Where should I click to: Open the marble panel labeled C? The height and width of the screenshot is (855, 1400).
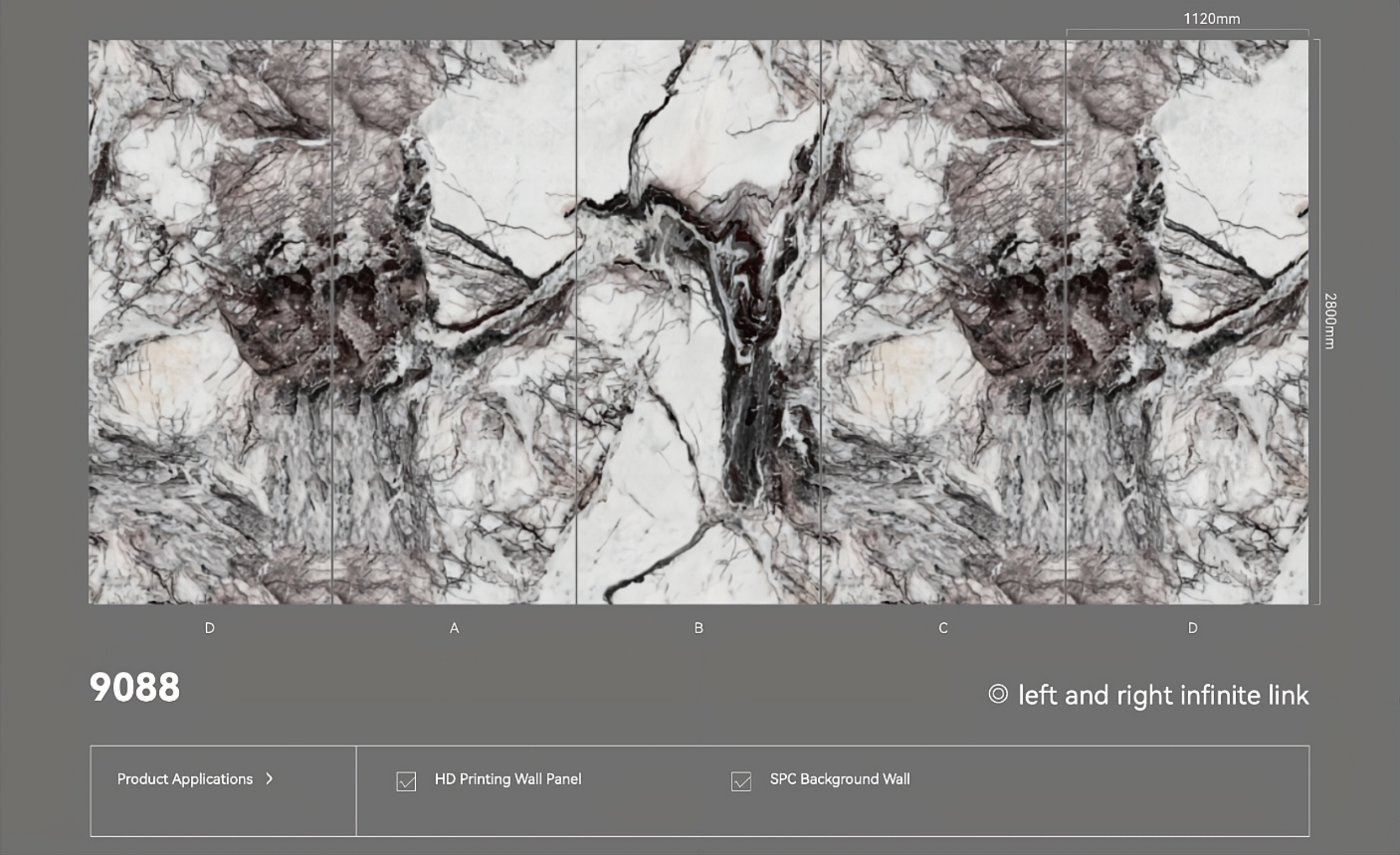943,322
